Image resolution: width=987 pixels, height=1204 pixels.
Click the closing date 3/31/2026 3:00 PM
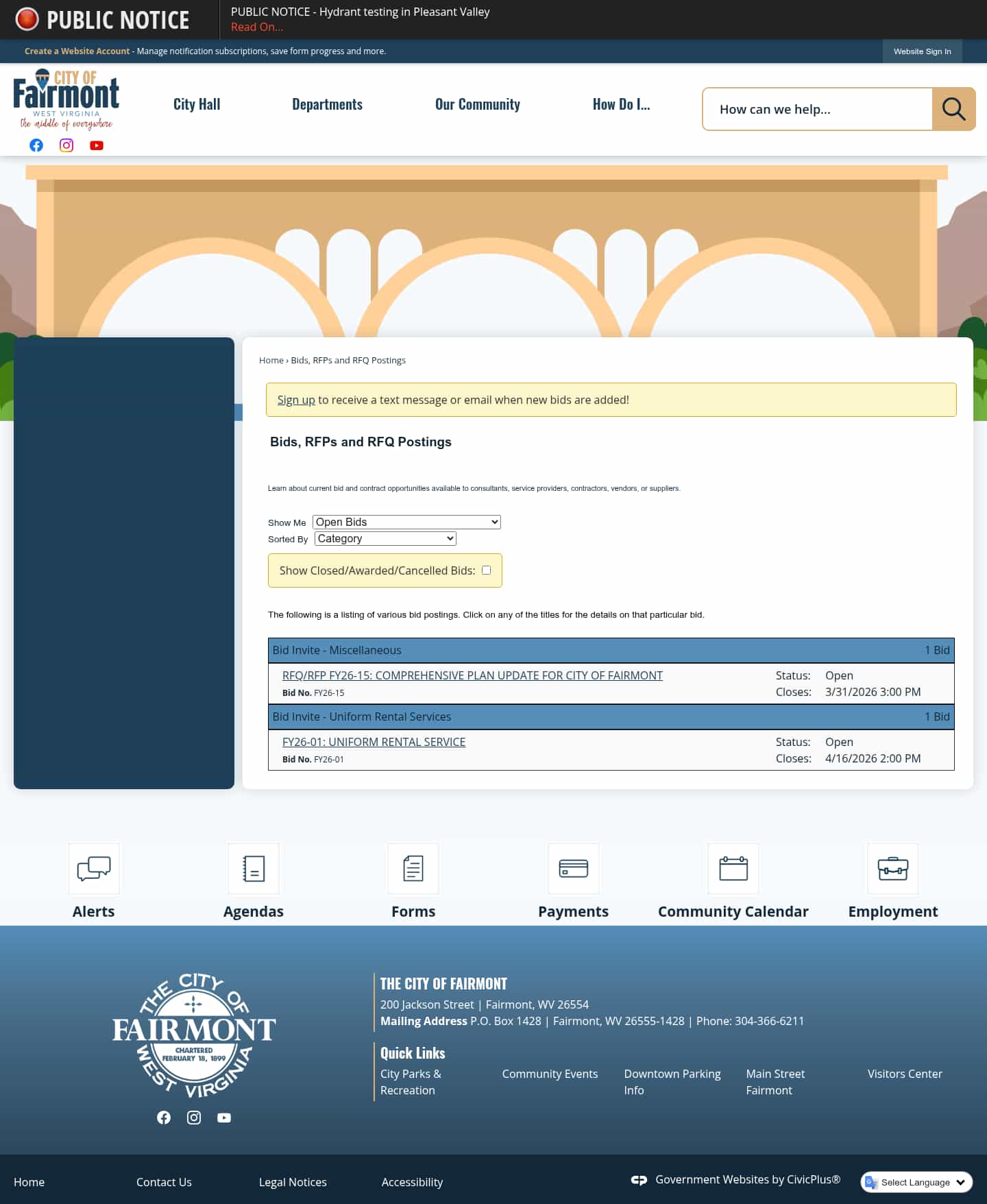coord(873,692)
